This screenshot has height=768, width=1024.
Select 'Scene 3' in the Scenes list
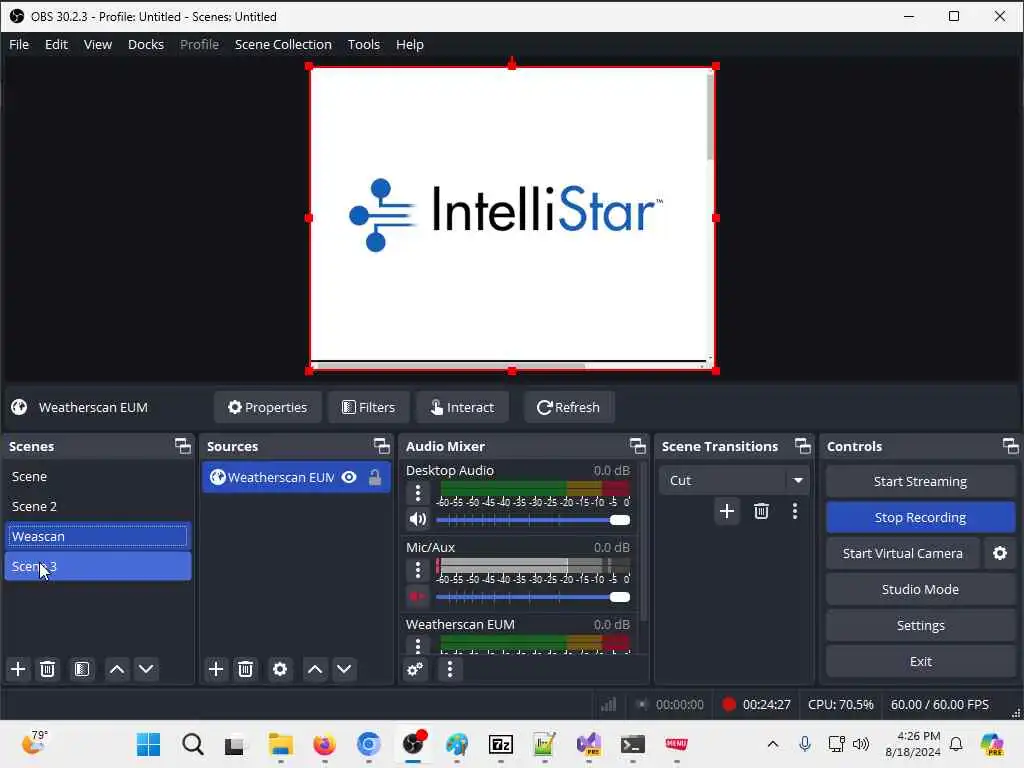(98, 566)
